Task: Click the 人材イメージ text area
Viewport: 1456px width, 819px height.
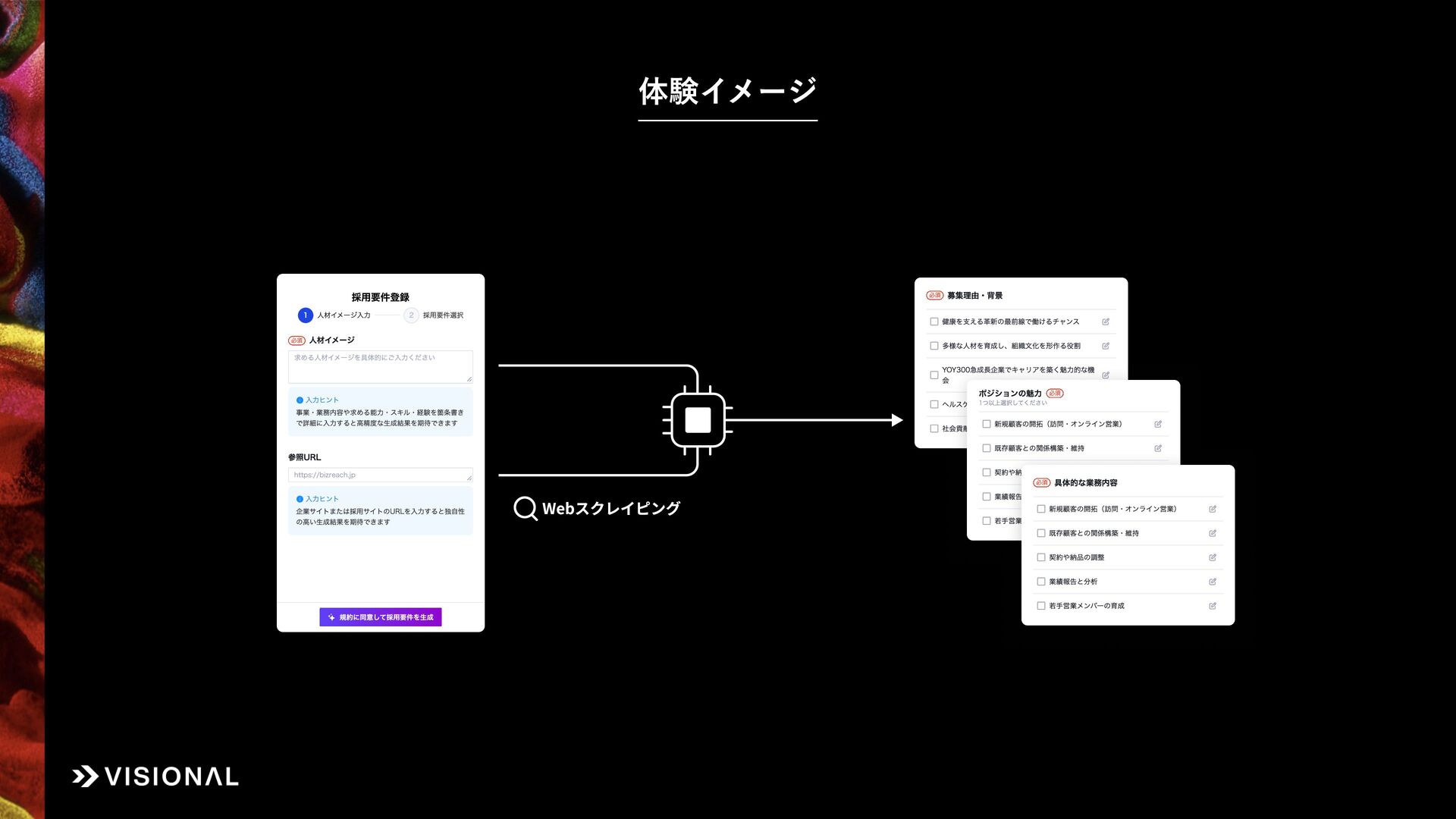Action: point(380,367)
